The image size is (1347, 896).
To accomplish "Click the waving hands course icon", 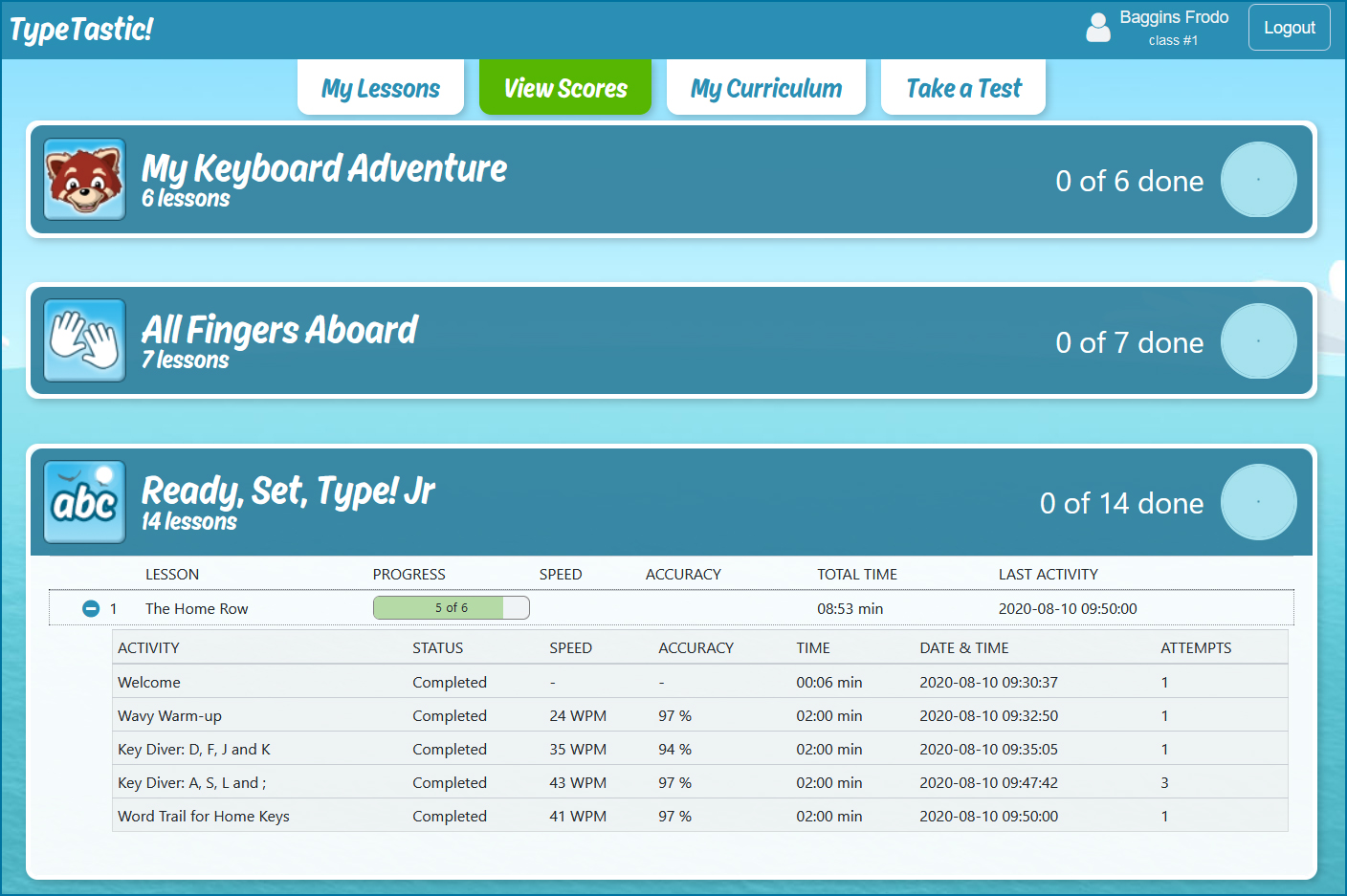I will click(85, 340).
